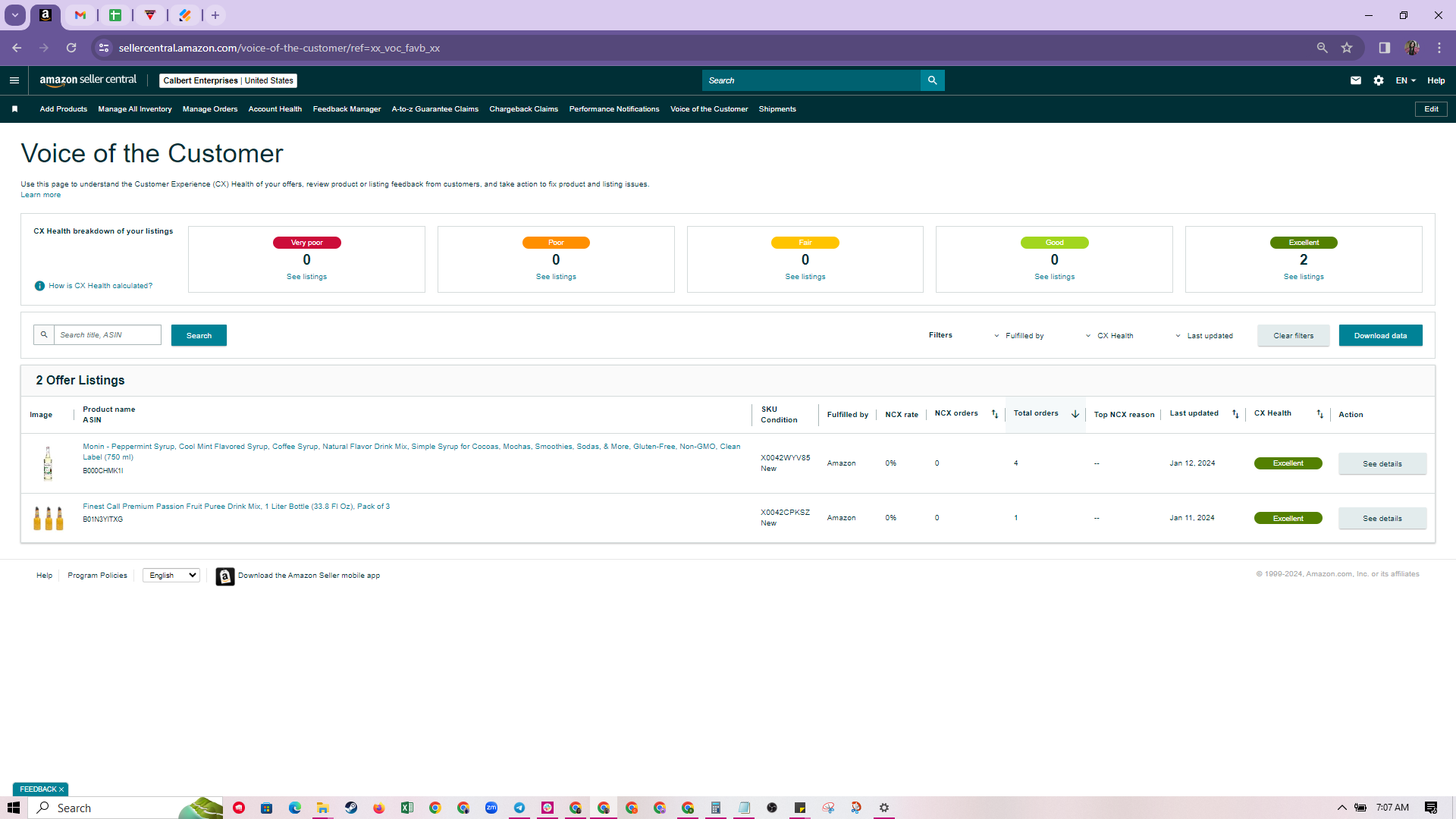This screenshot has height=819, width=1456.
Task: Go back using the browser back arrow
Action: click(x=17, y=48)
